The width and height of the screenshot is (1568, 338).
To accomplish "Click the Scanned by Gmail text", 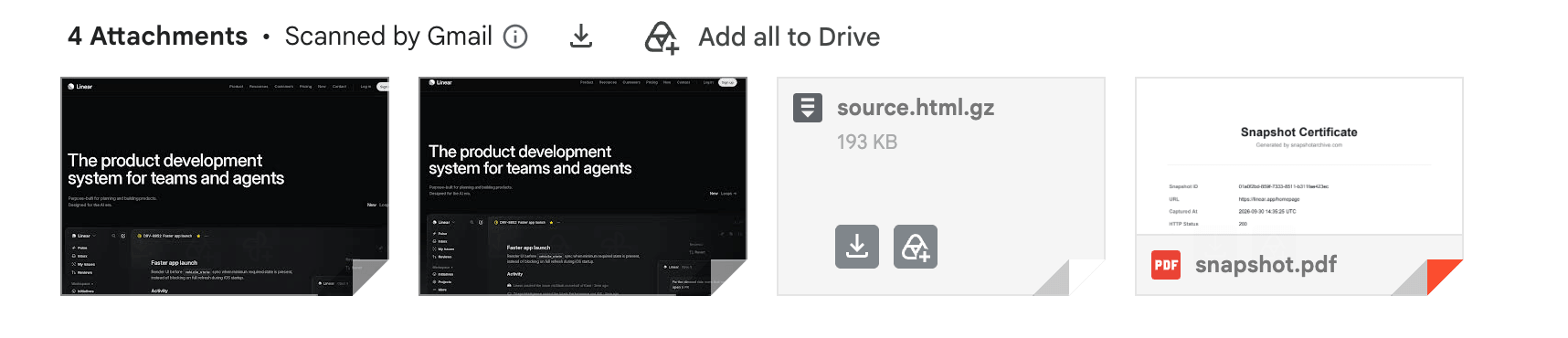I will tap(388, 37).
